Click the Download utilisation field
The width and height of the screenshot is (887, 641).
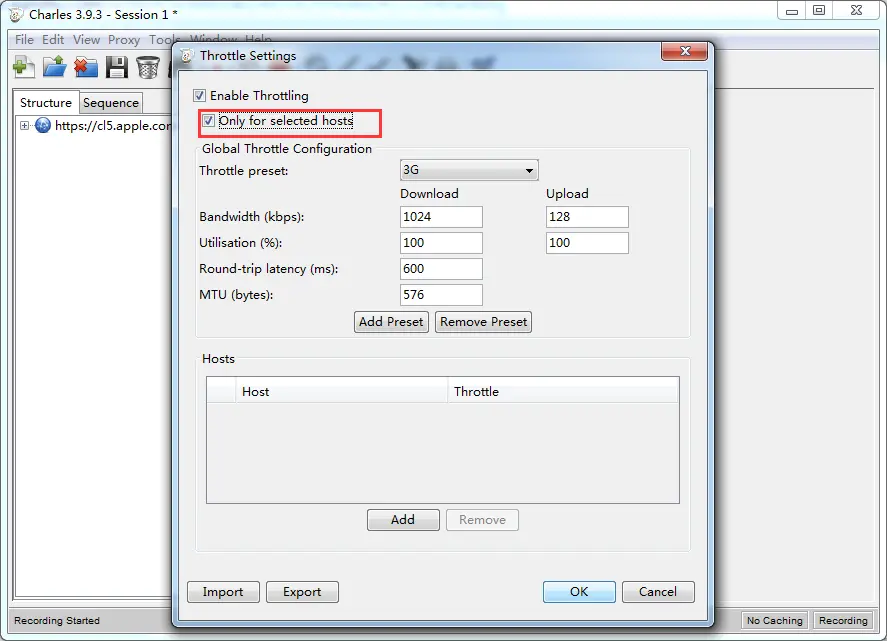(x=441, y=243)
